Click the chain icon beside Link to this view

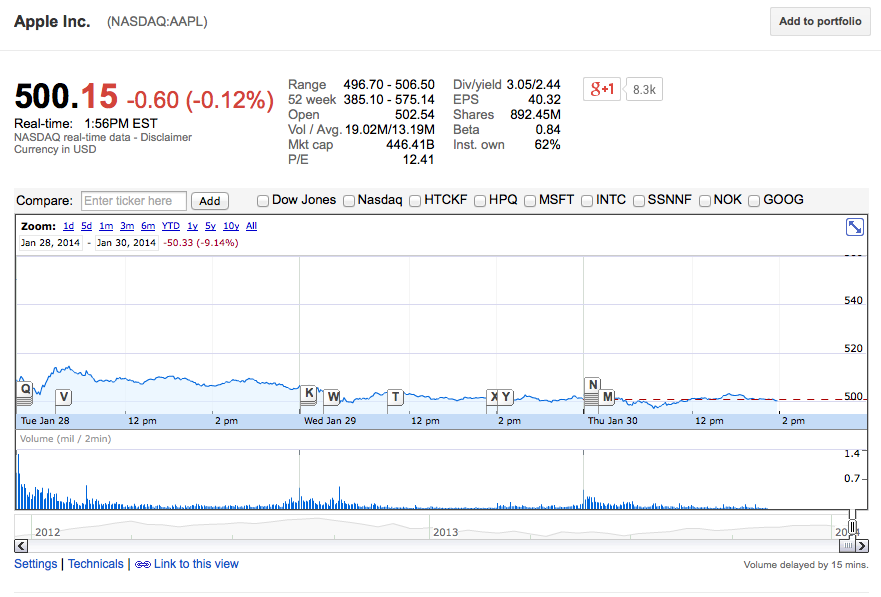click(143, 564)
